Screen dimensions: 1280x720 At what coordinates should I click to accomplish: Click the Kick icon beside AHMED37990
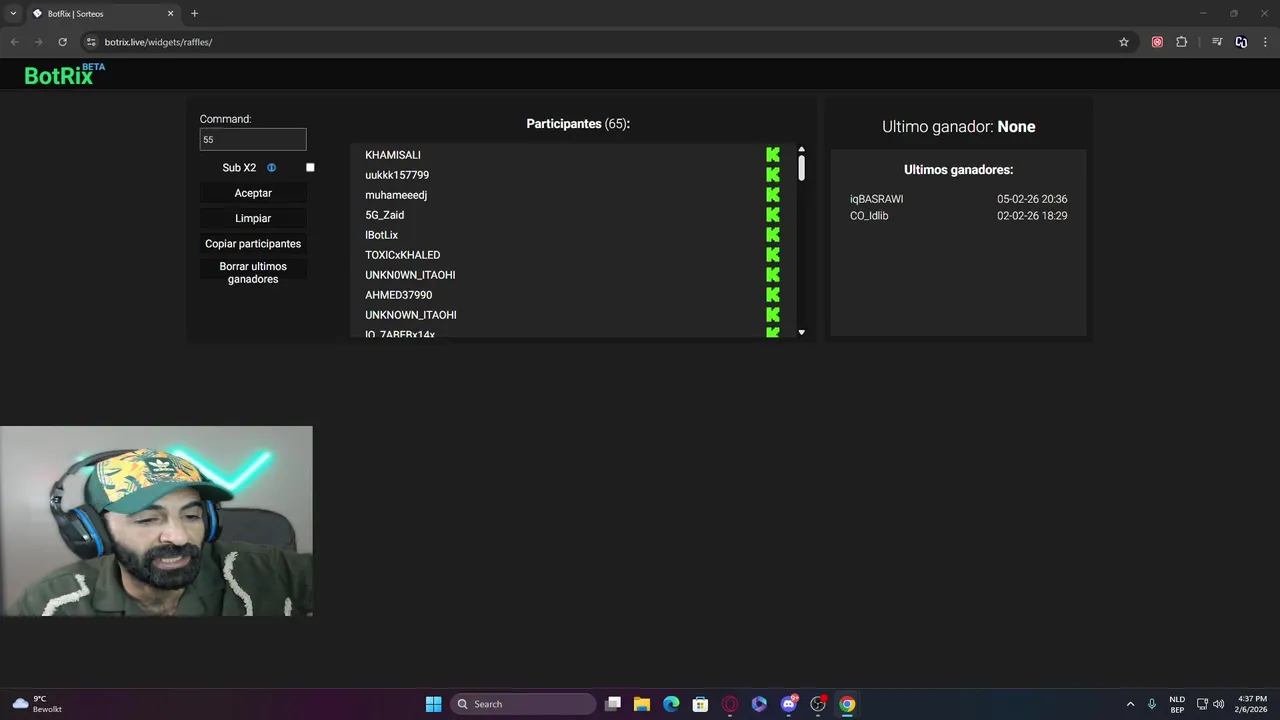coord(773,295)
